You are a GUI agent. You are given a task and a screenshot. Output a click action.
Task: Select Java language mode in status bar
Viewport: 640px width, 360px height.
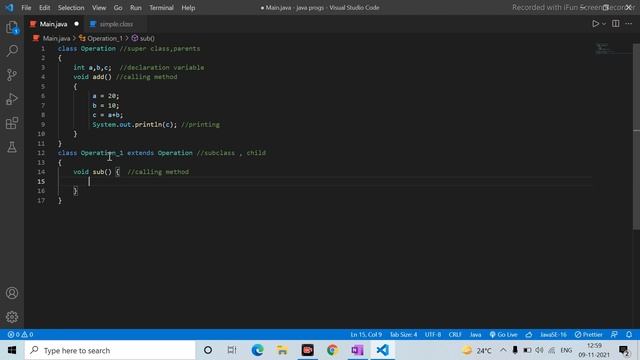pos(476,335)
